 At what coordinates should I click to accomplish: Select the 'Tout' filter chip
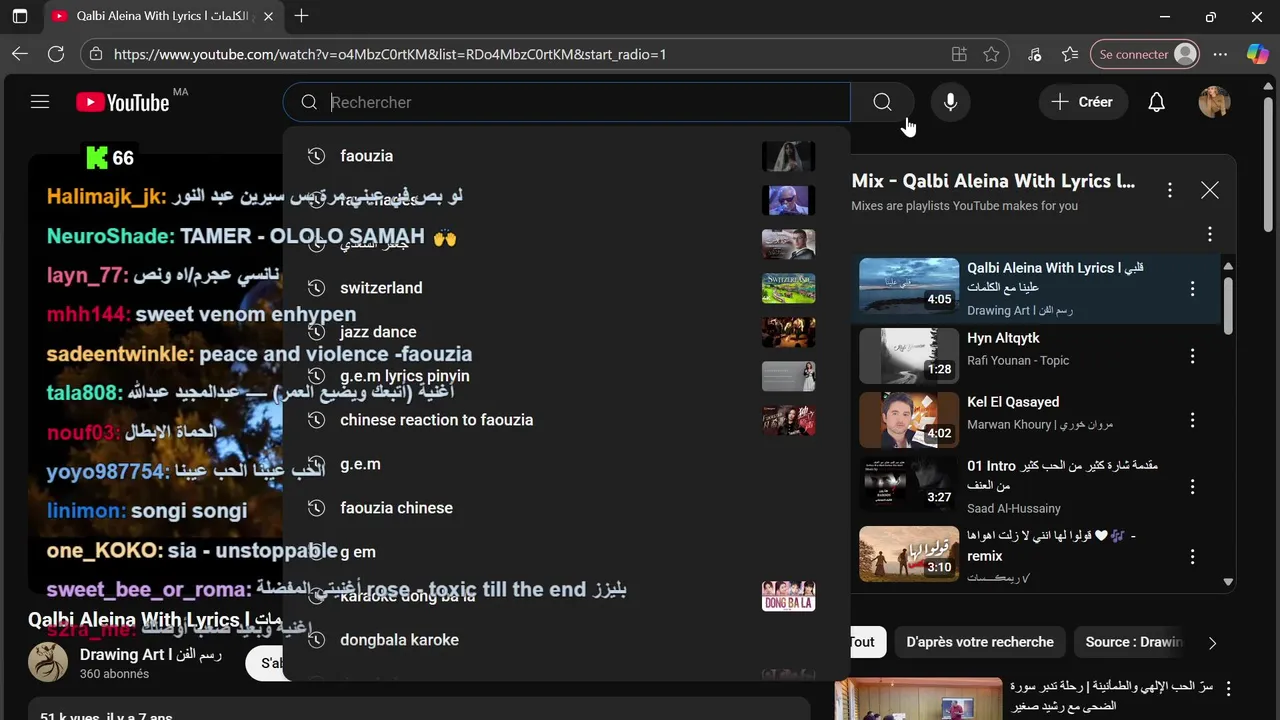pos(862,642)
